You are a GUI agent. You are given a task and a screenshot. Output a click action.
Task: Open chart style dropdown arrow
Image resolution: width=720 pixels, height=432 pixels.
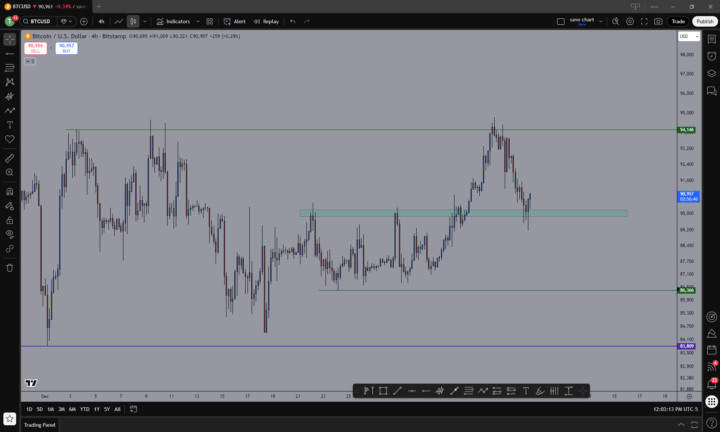(x=145, y=22)
